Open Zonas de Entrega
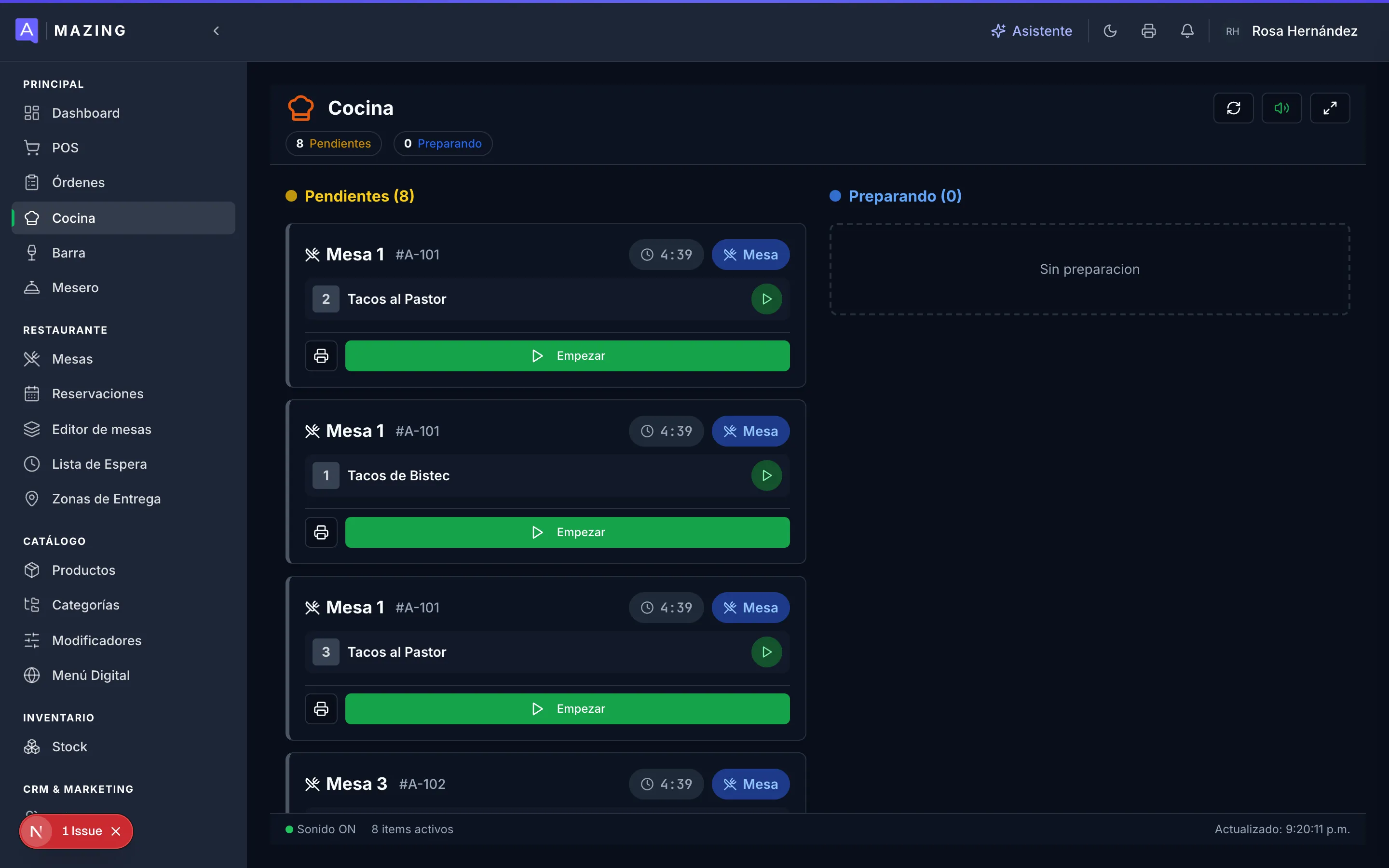 pyautogui.click(x=123, y=499)
